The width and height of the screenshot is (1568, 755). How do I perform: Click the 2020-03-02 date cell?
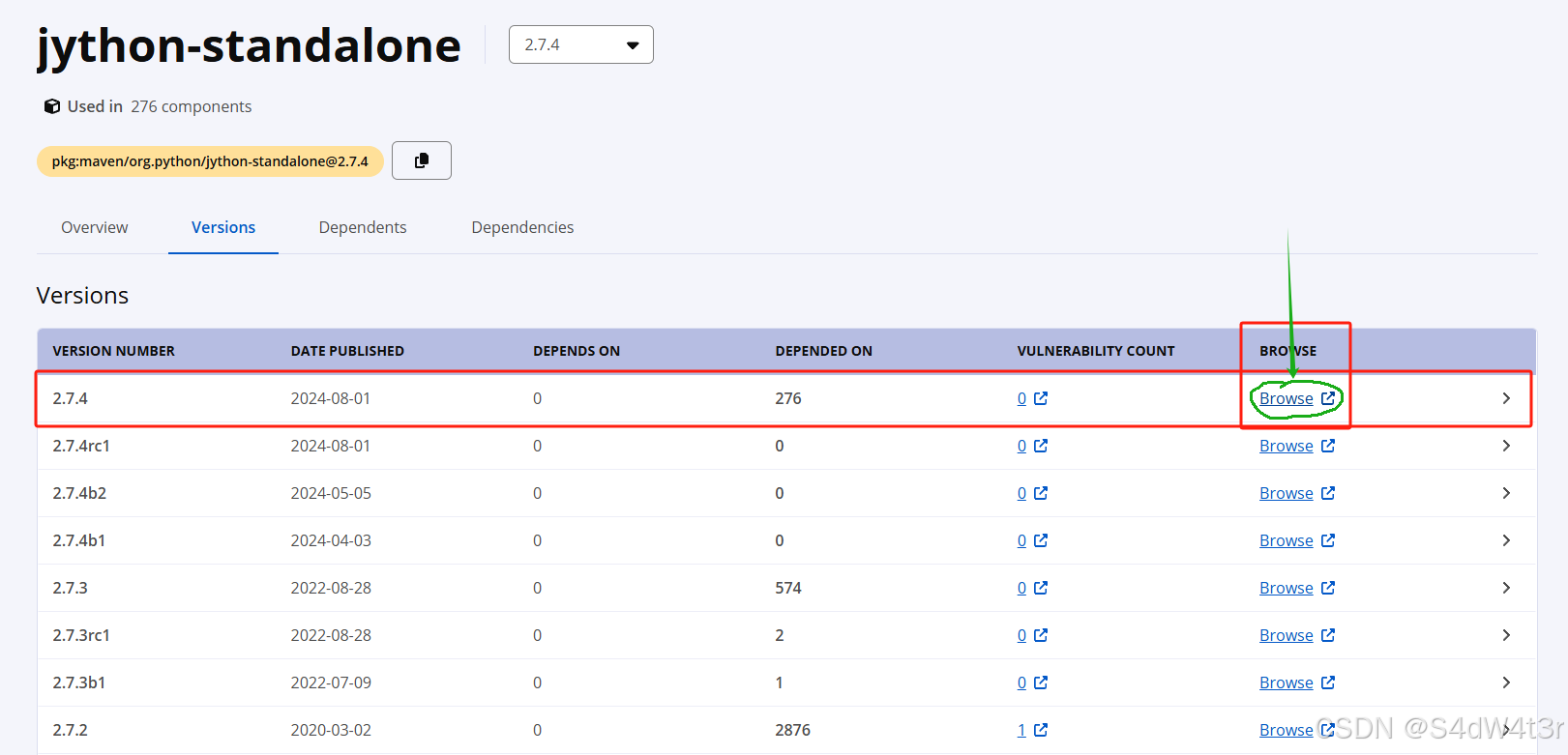point(331,730)
